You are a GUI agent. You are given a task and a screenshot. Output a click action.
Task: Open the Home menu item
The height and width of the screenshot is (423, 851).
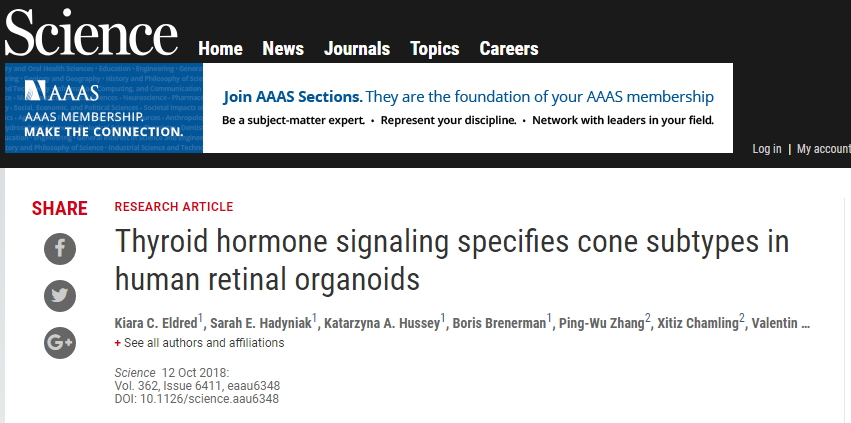(x=220, y=49)
